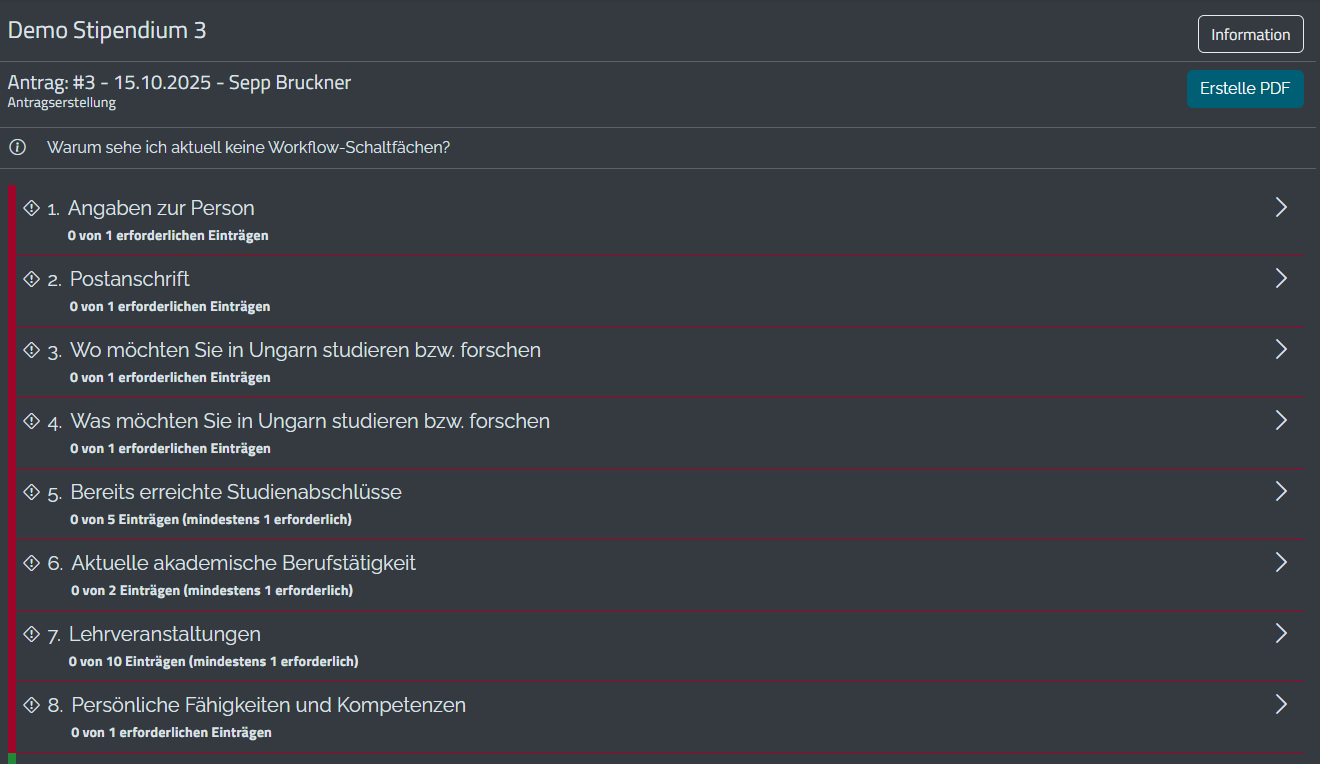Click the 'Erstelle PDF' button

[x=1245, y=88]
